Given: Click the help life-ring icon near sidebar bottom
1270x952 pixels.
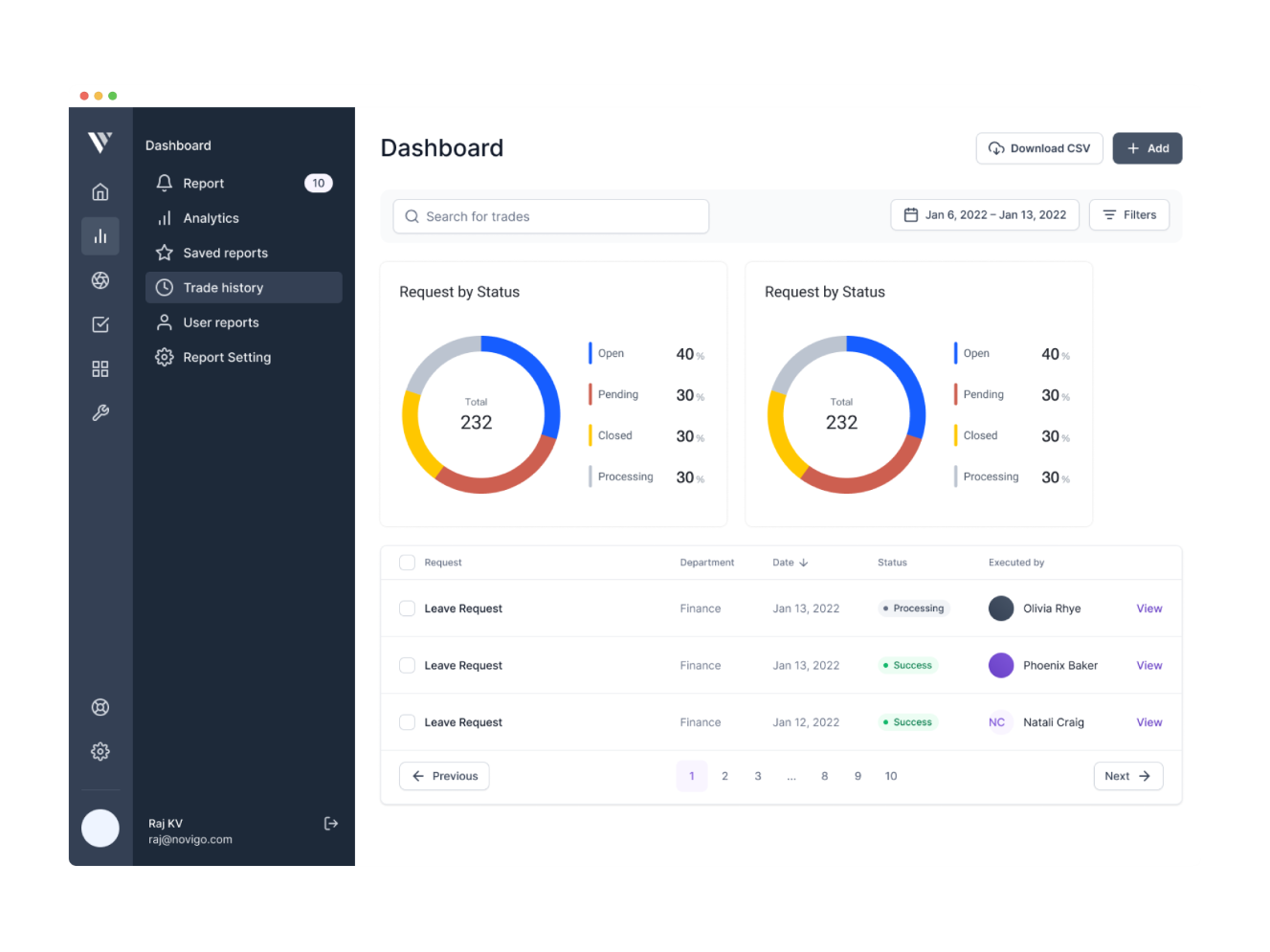Looking at the screenshot, I should tap(100, 706).
